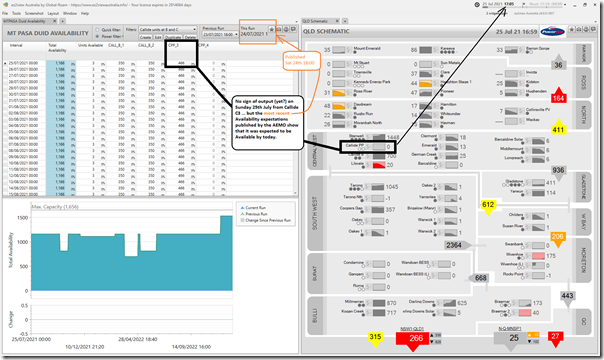This screenshot has height=360, width=604.
Task: Click the availability table vertical scrollbar
Action: [295, 119]
